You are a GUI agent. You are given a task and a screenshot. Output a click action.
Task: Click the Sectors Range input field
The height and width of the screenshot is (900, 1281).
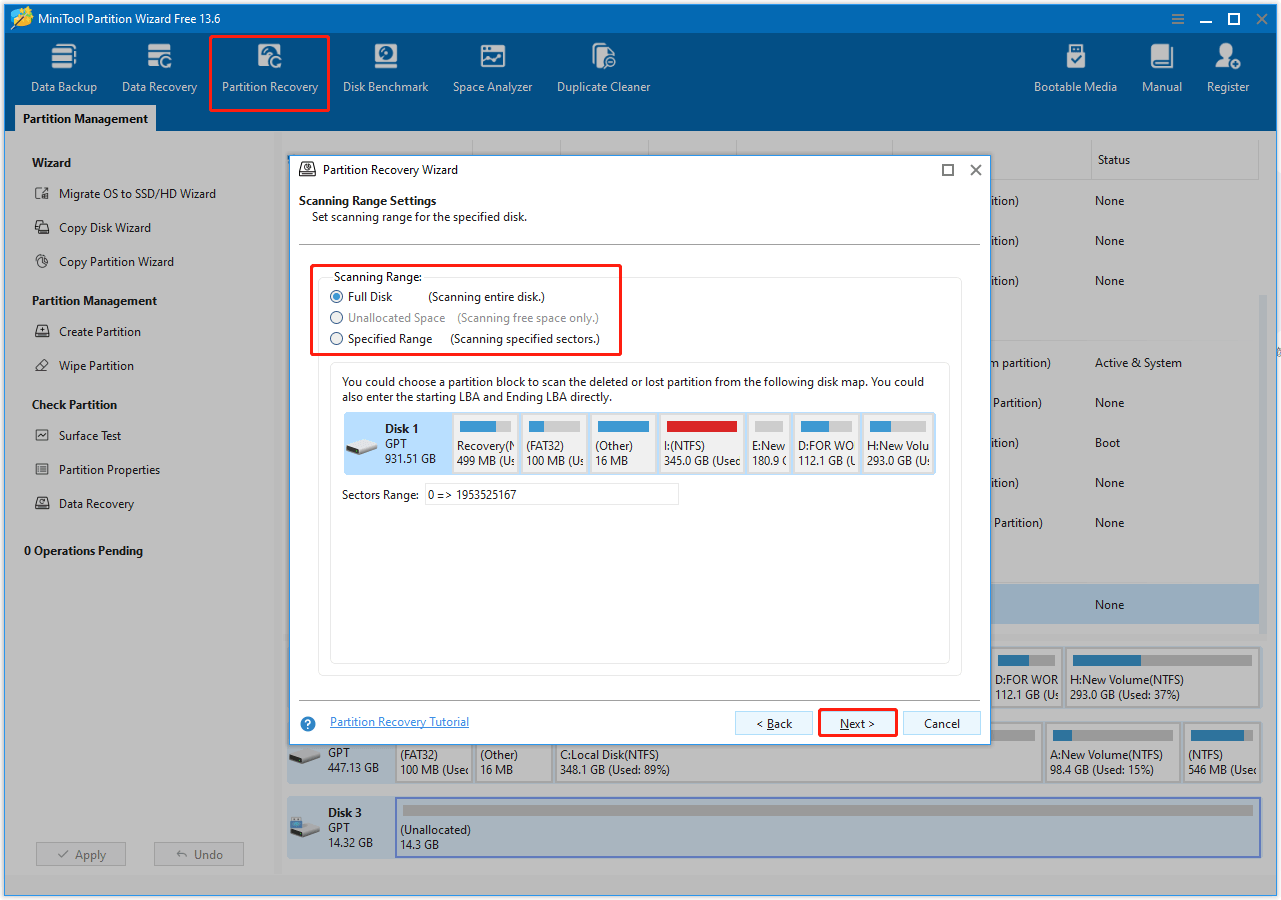click(x=551, y=494)
